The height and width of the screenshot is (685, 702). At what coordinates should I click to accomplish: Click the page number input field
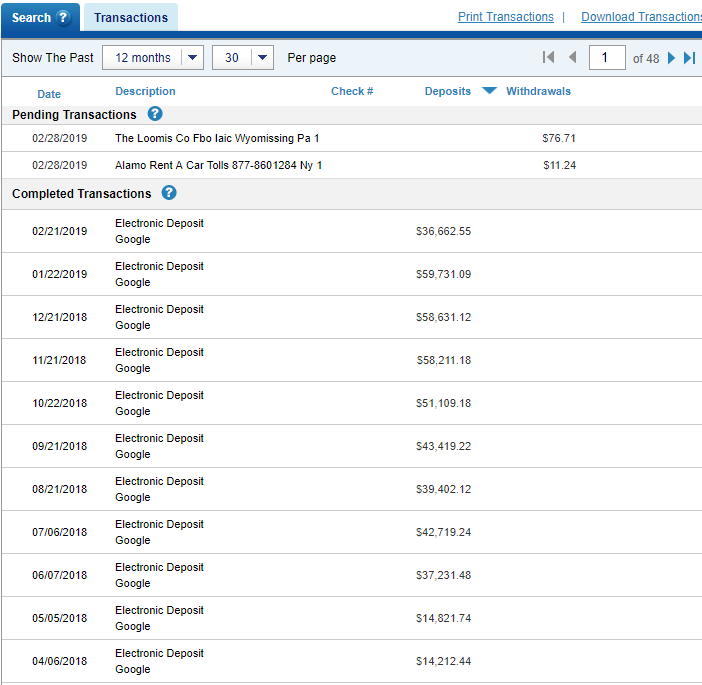[607, 58]
